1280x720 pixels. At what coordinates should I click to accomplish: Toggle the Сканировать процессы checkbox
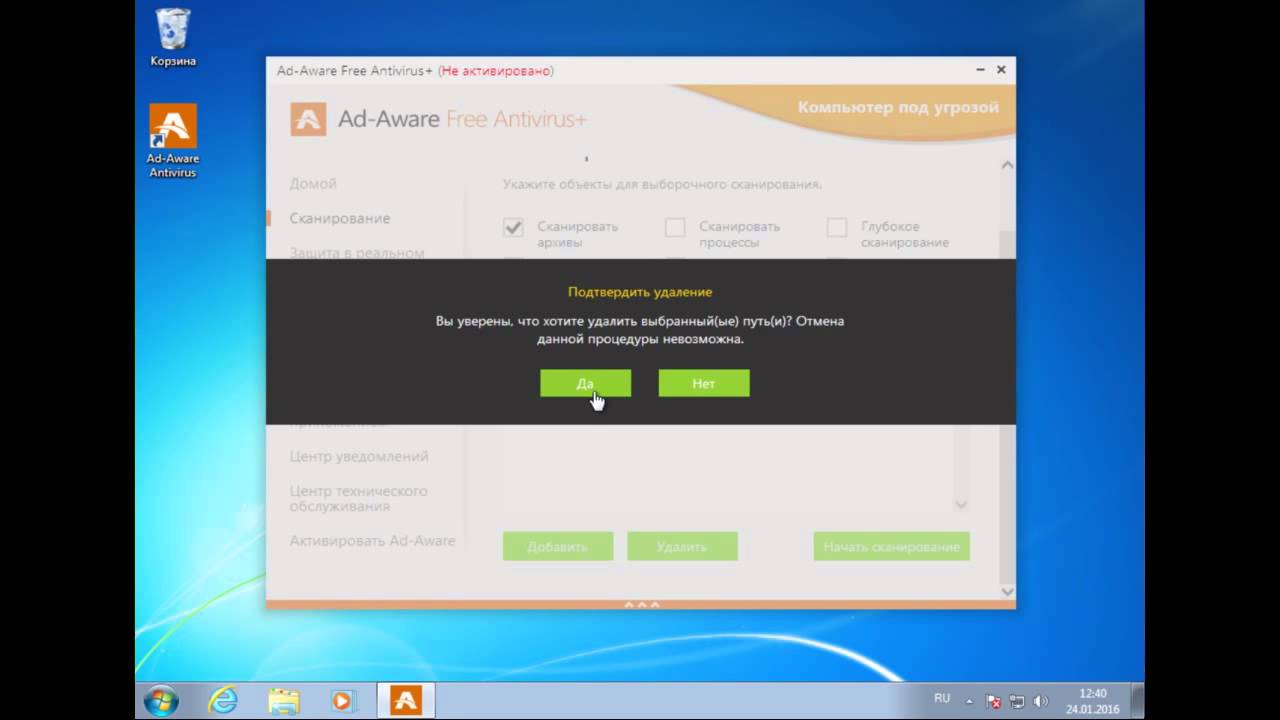click(675, 227)
